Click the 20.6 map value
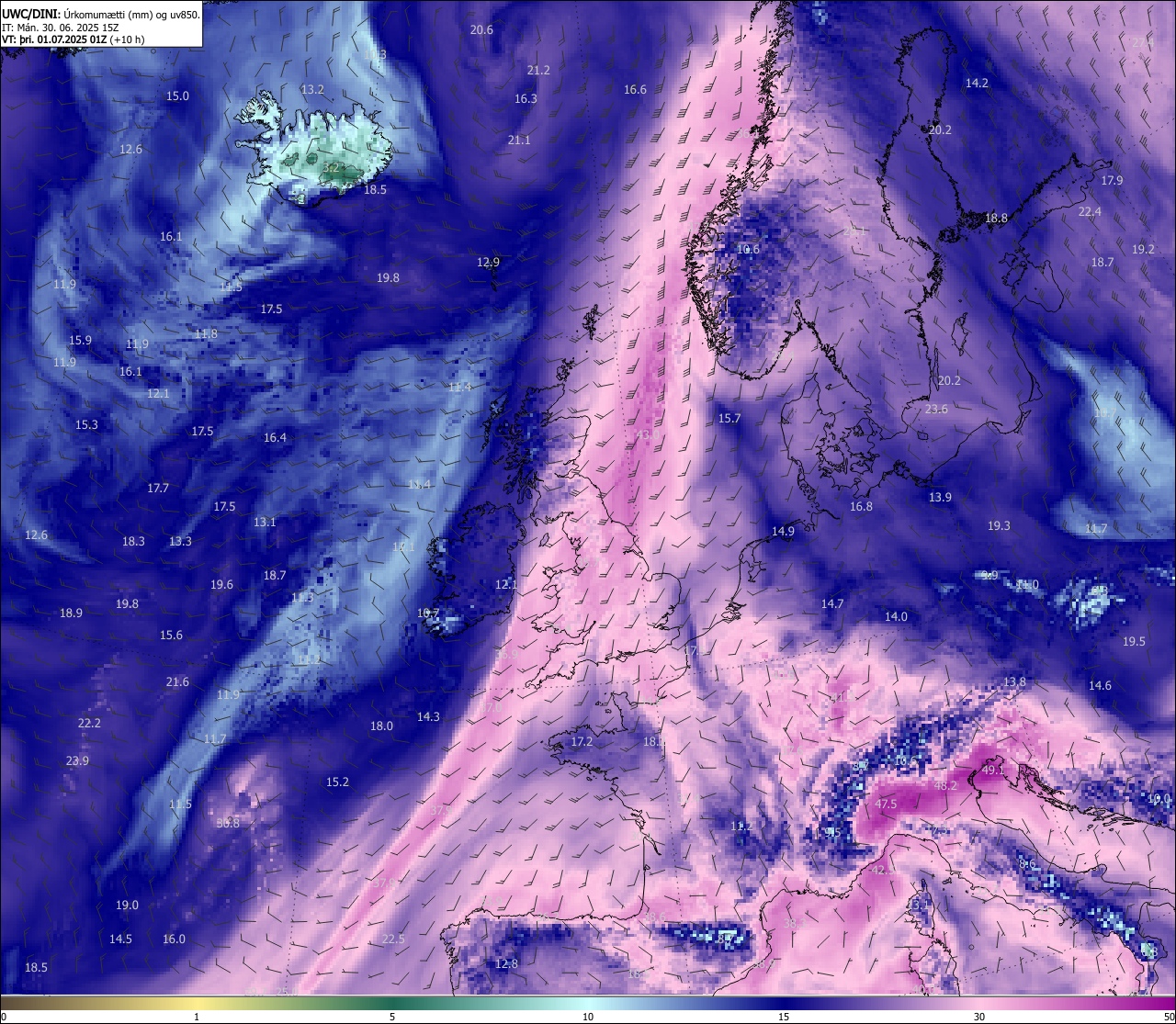The image size is (1176, 1024). coord(481,30)
